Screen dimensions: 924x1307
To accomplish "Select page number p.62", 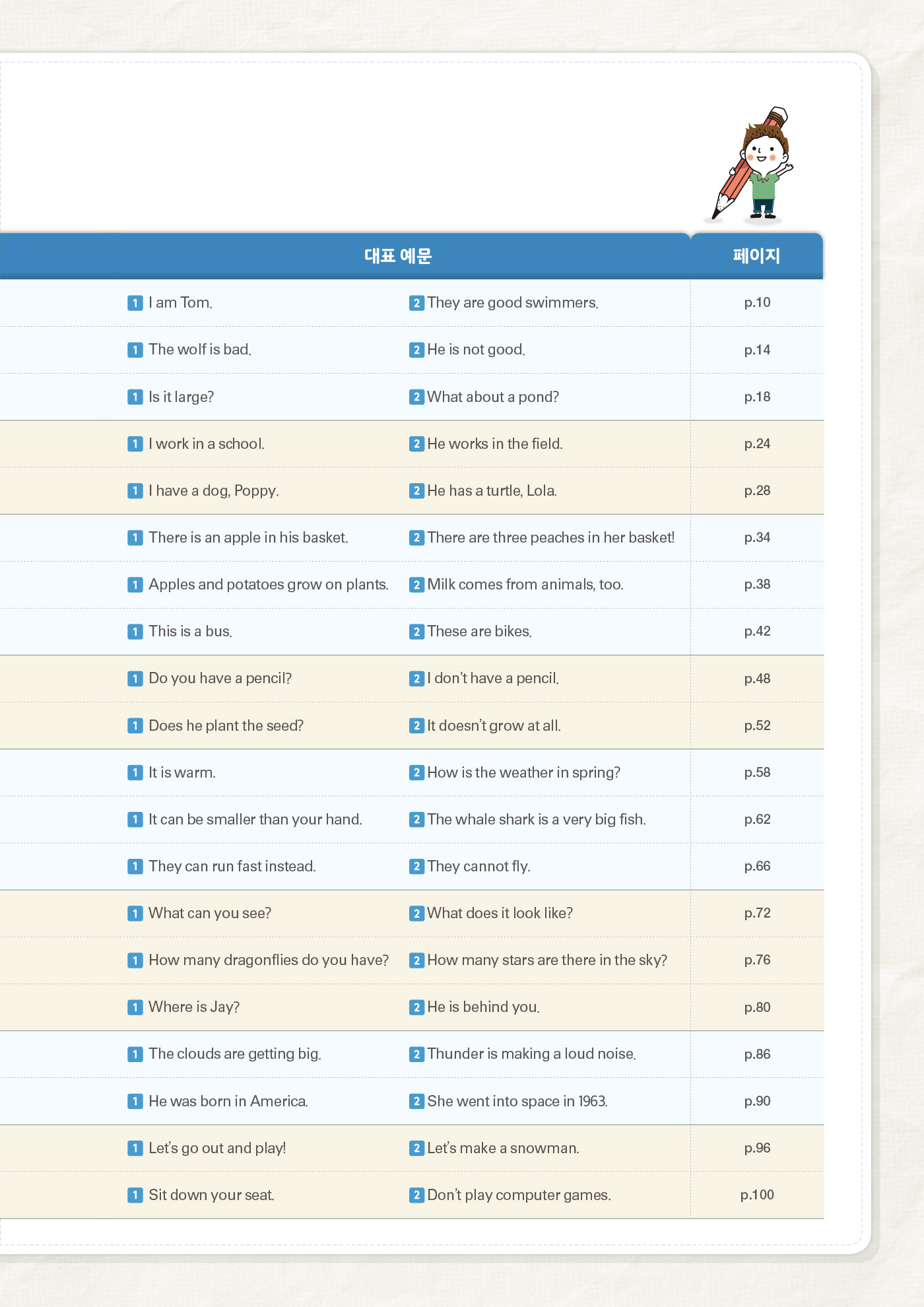I will [x=757, y=819].
